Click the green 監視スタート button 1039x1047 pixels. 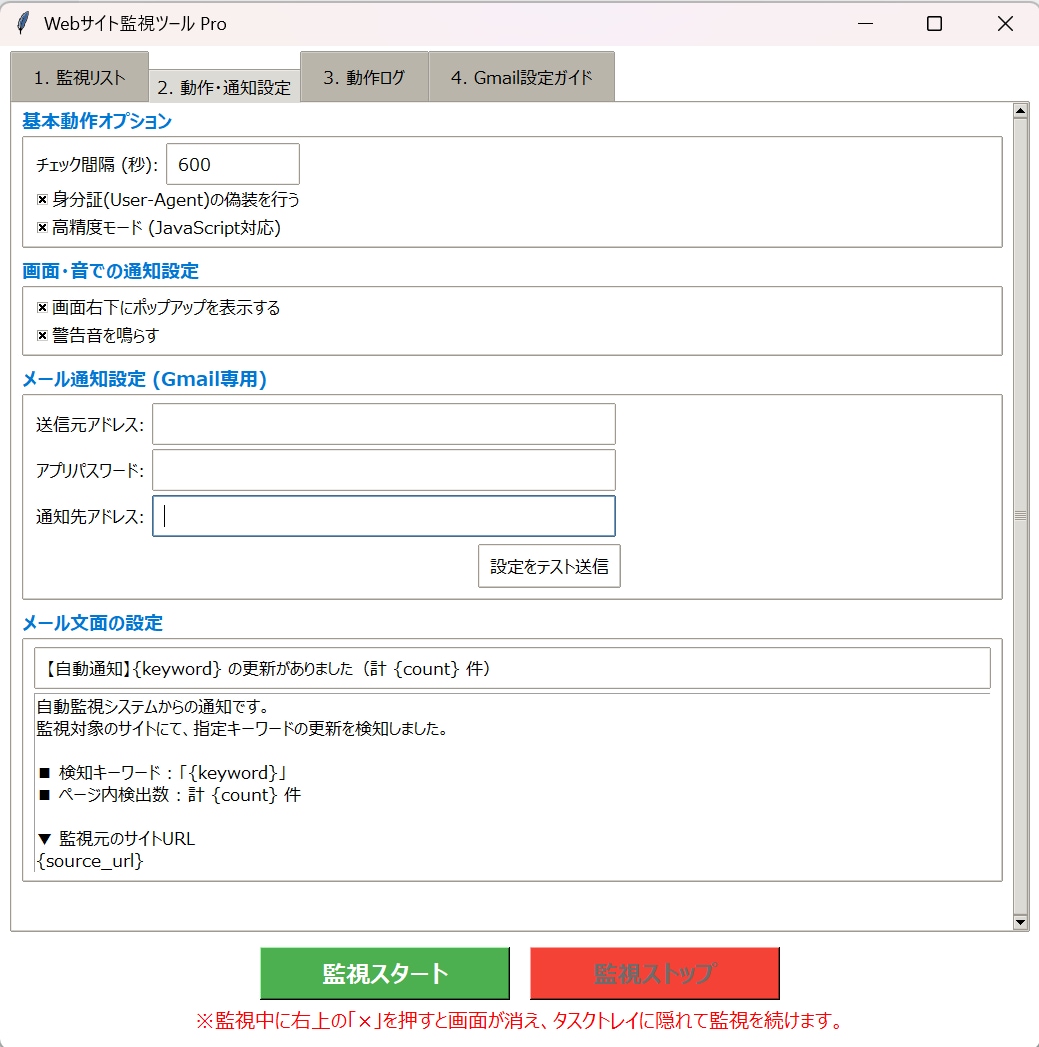(x=385, y=974)
